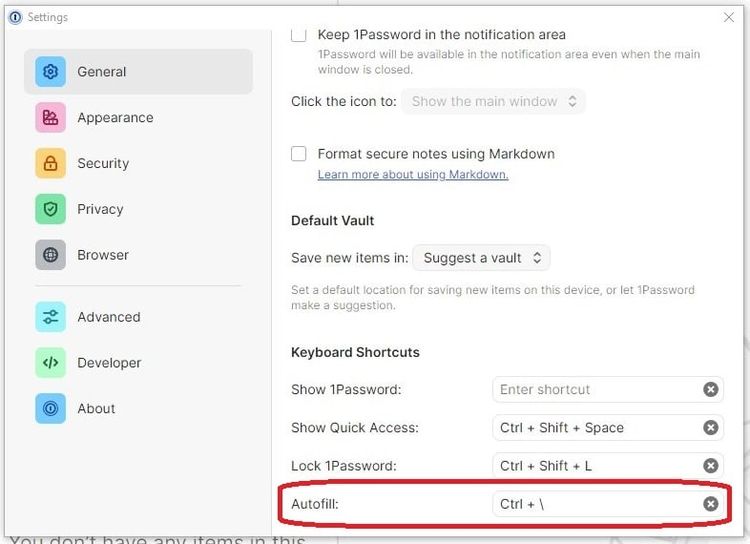Close the Settings window
The width and height of the screenshot is (750, 544).
[x=728, y=17]
